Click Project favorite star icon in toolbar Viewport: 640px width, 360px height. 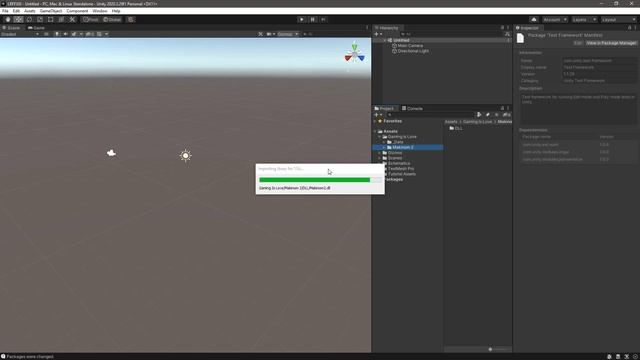coord(496,115)
